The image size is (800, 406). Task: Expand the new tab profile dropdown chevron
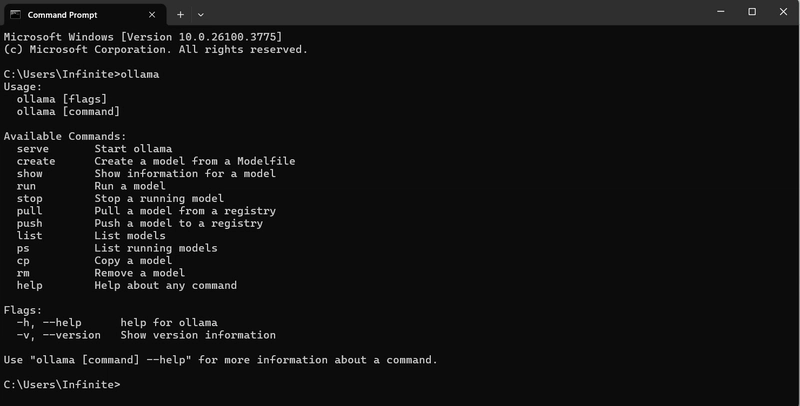pyautogui.click(x=201, y=15)
